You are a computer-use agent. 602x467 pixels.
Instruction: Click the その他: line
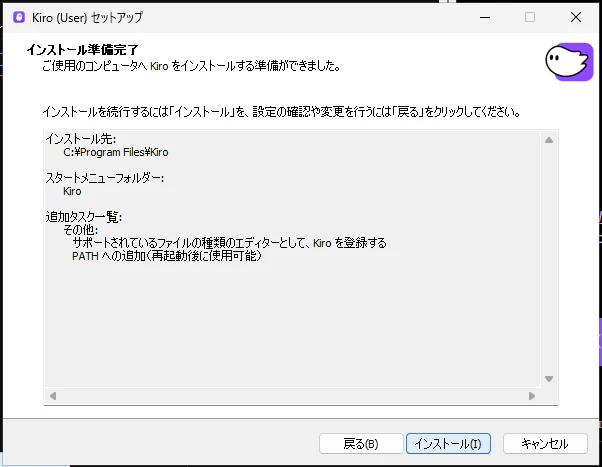point(80,230)
